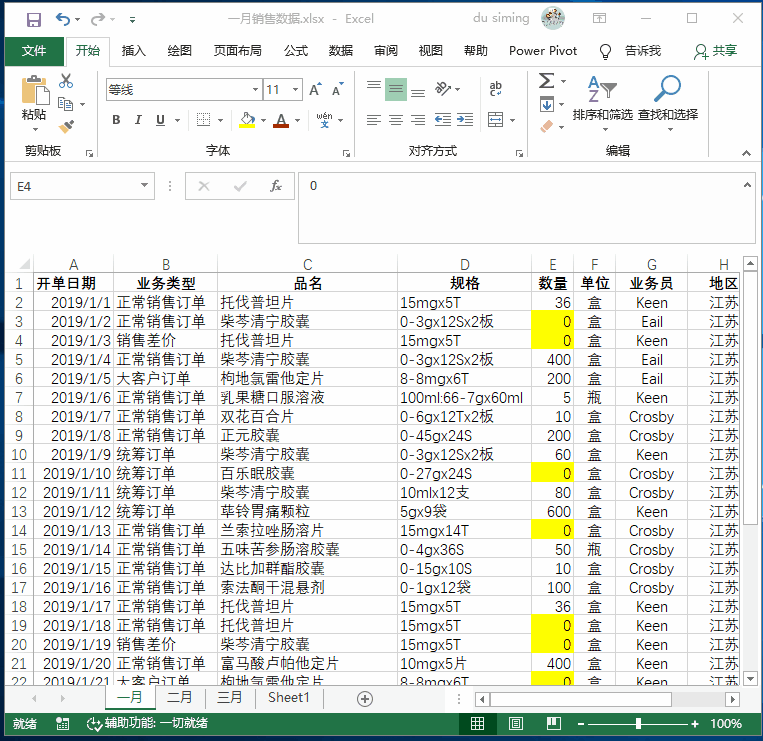
Task: Switch to Page Break Preview
Action: 554,724
